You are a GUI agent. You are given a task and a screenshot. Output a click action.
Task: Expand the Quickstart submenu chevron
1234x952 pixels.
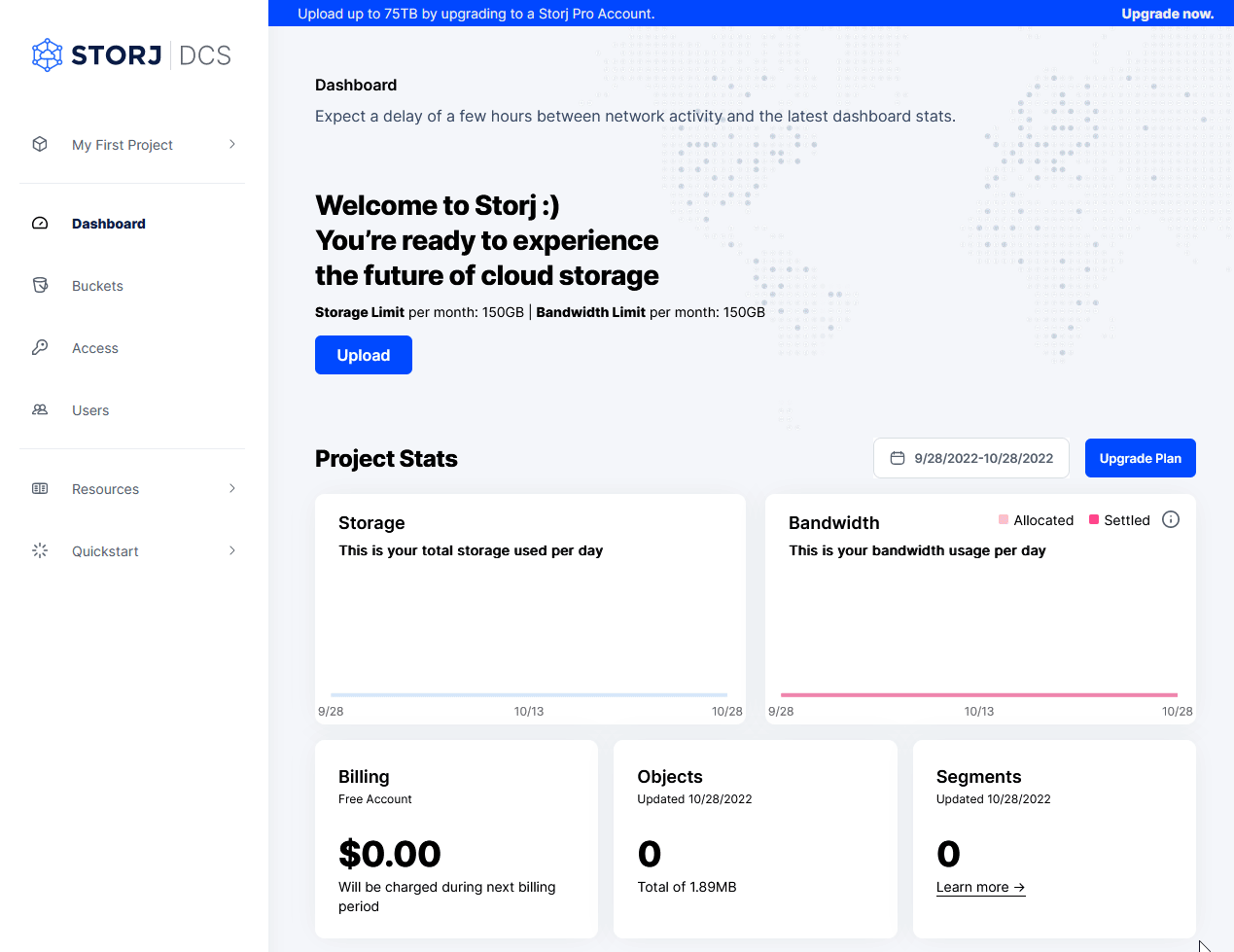[232, 550]
